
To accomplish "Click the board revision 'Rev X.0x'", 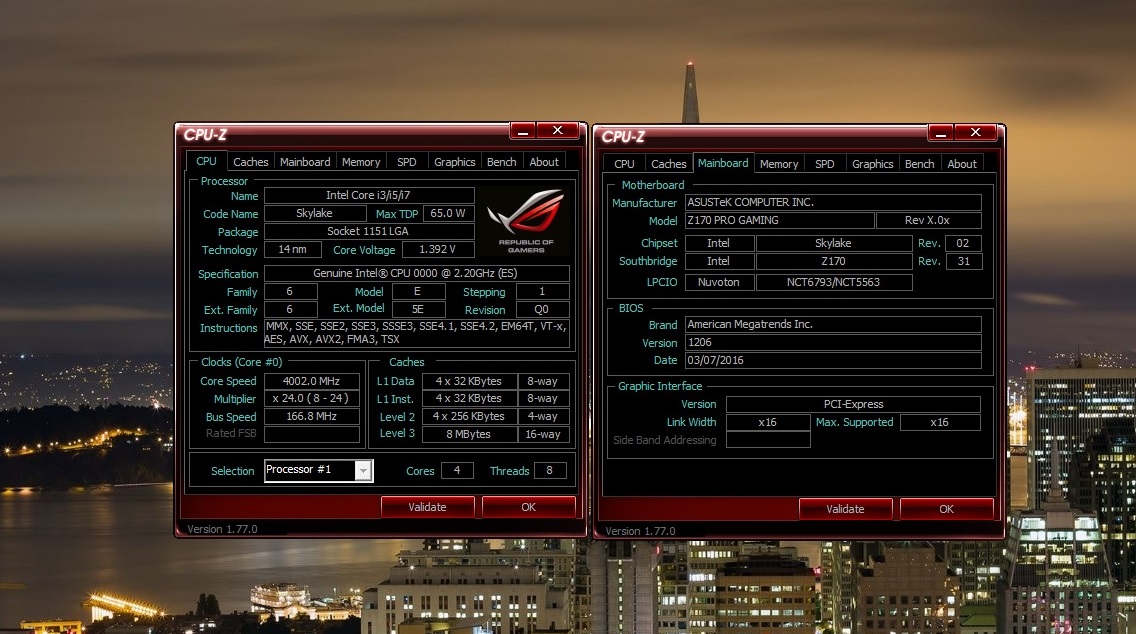I will (929, 220).
